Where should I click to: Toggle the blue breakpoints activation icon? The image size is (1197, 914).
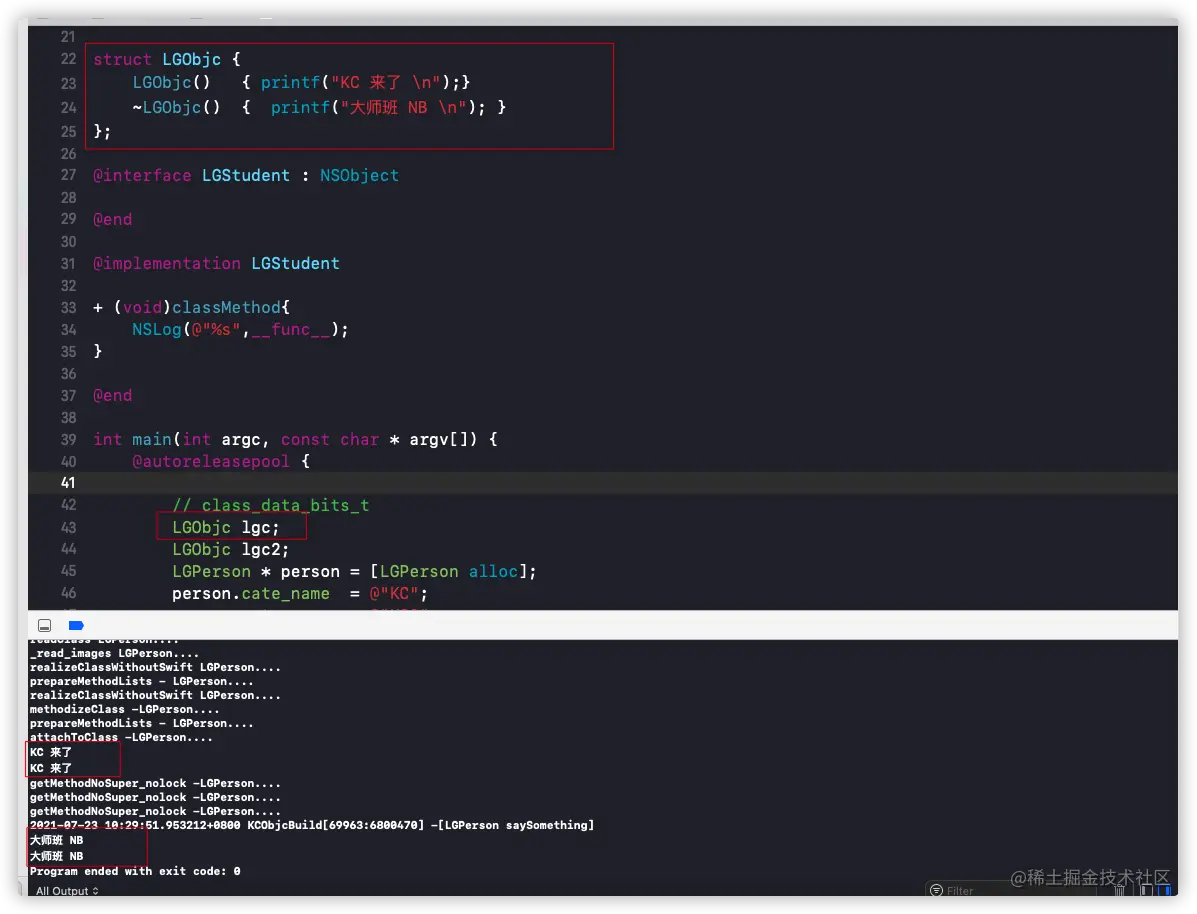pos(76,625)
